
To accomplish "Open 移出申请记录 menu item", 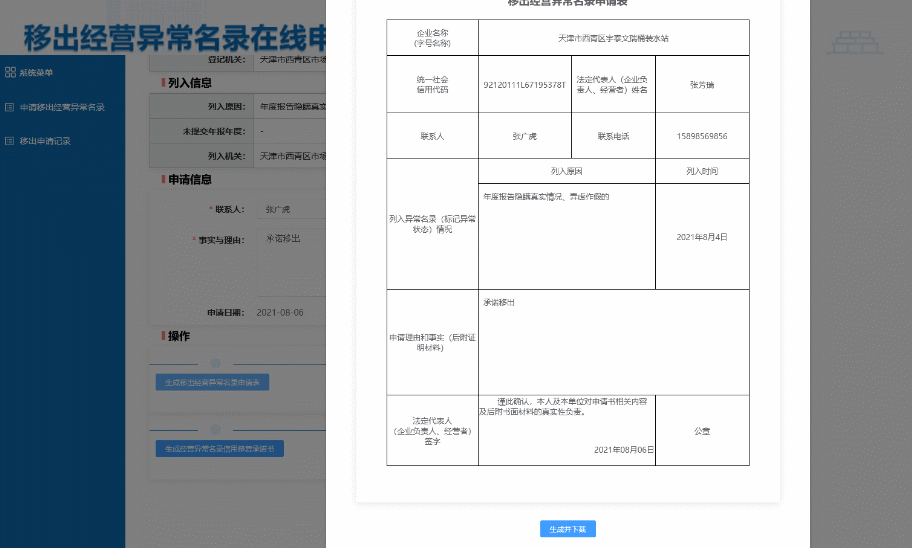I will pyautogui.click(x=45, y=141).
